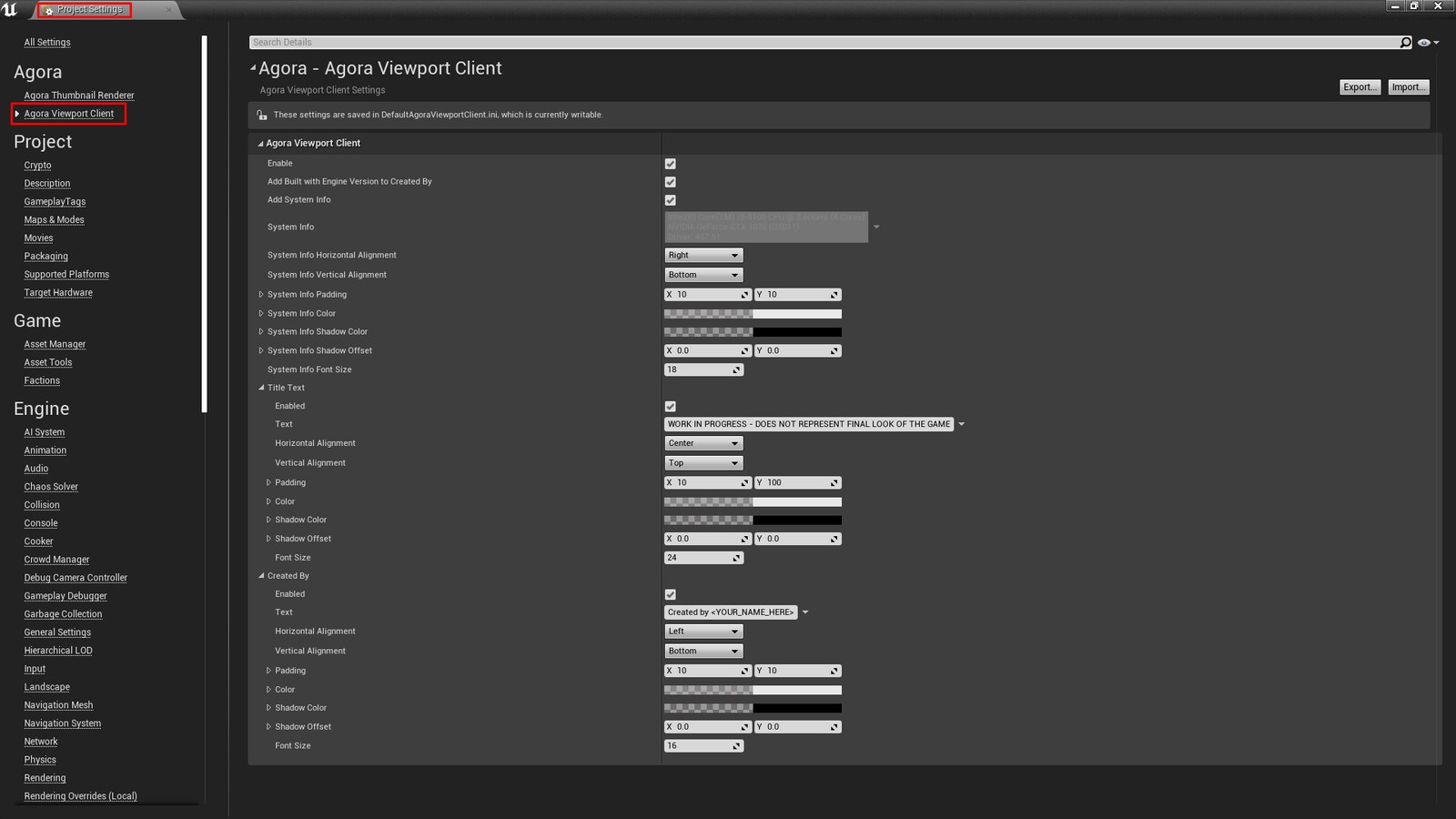Open dropdown arrow next to Created By text

coord(805,612)
